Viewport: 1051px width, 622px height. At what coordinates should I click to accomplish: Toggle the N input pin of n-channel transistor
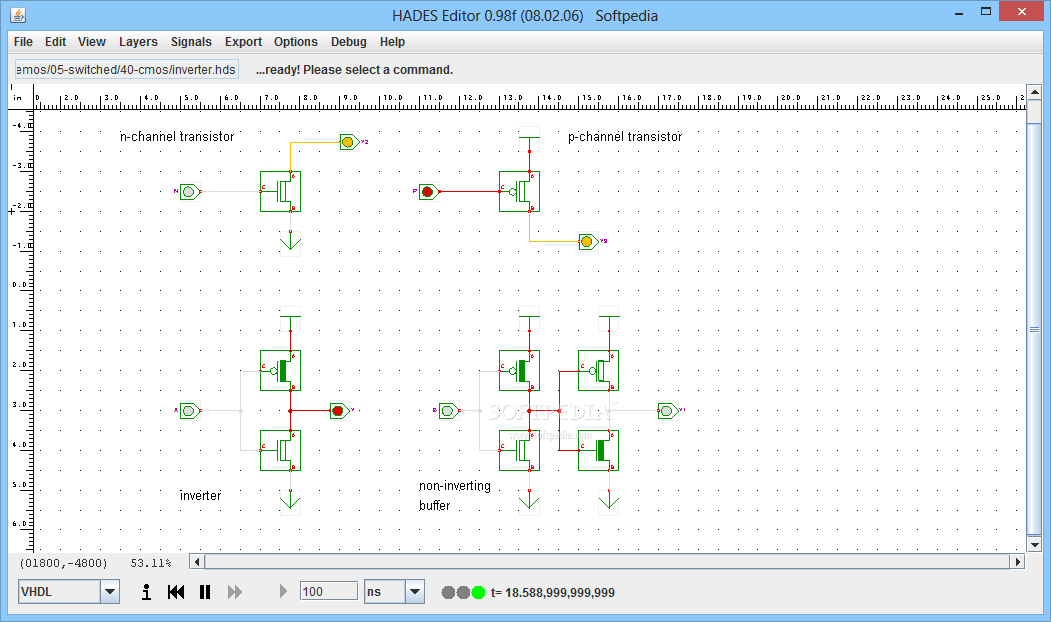pyautogui.click(x=190, y=192)
